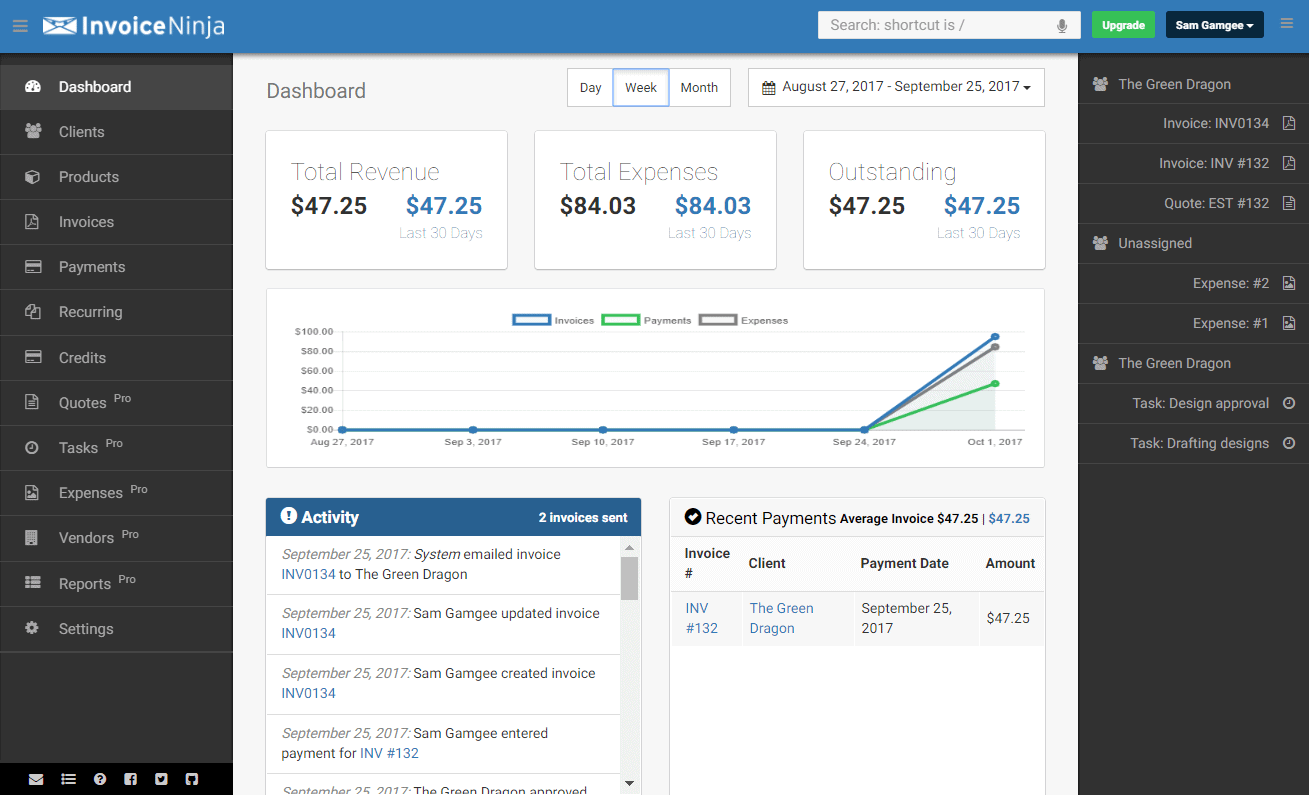This screenshot has height=795, width=1309.
Task: Click the image icon beside Expense: #2
Action: click(x=1289, y=283)
